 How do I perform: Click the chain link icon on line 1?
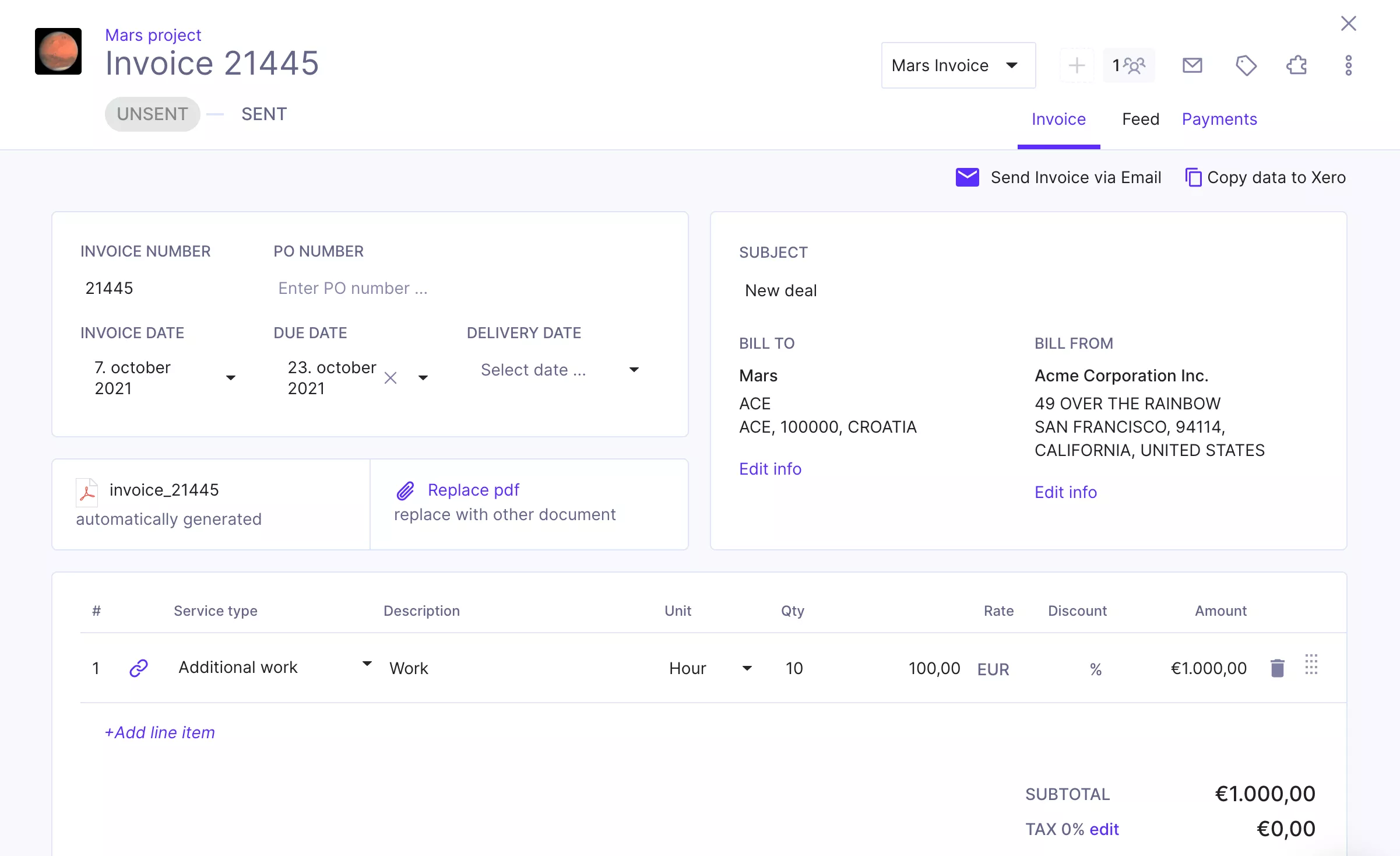point(138,668)
